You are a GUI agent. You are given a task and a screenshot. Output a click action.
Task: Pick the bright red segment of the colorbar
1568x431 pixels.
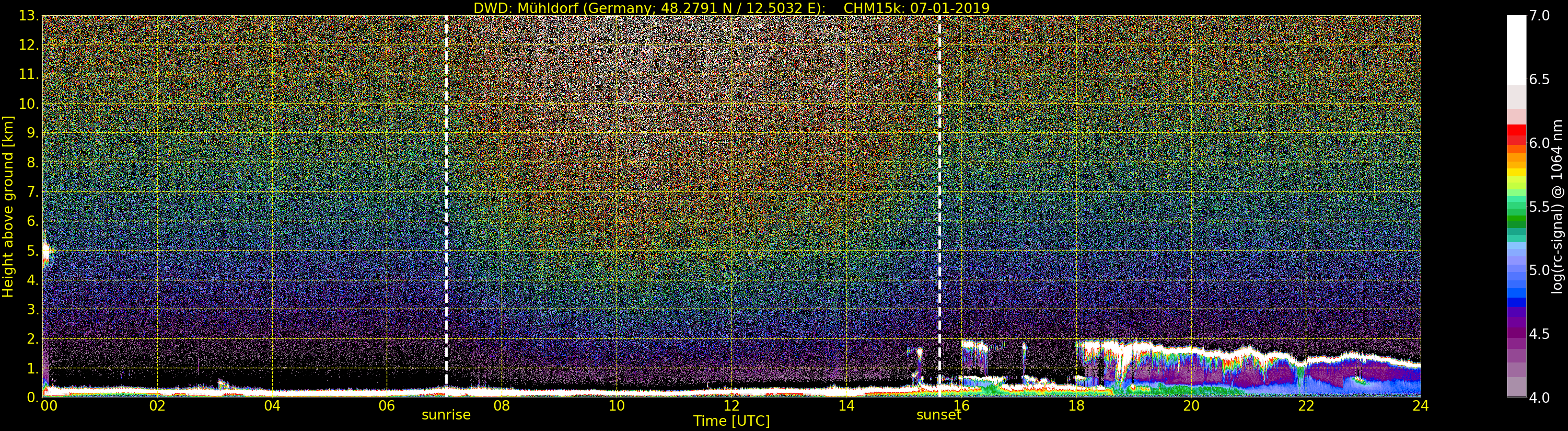(1516, 130)
